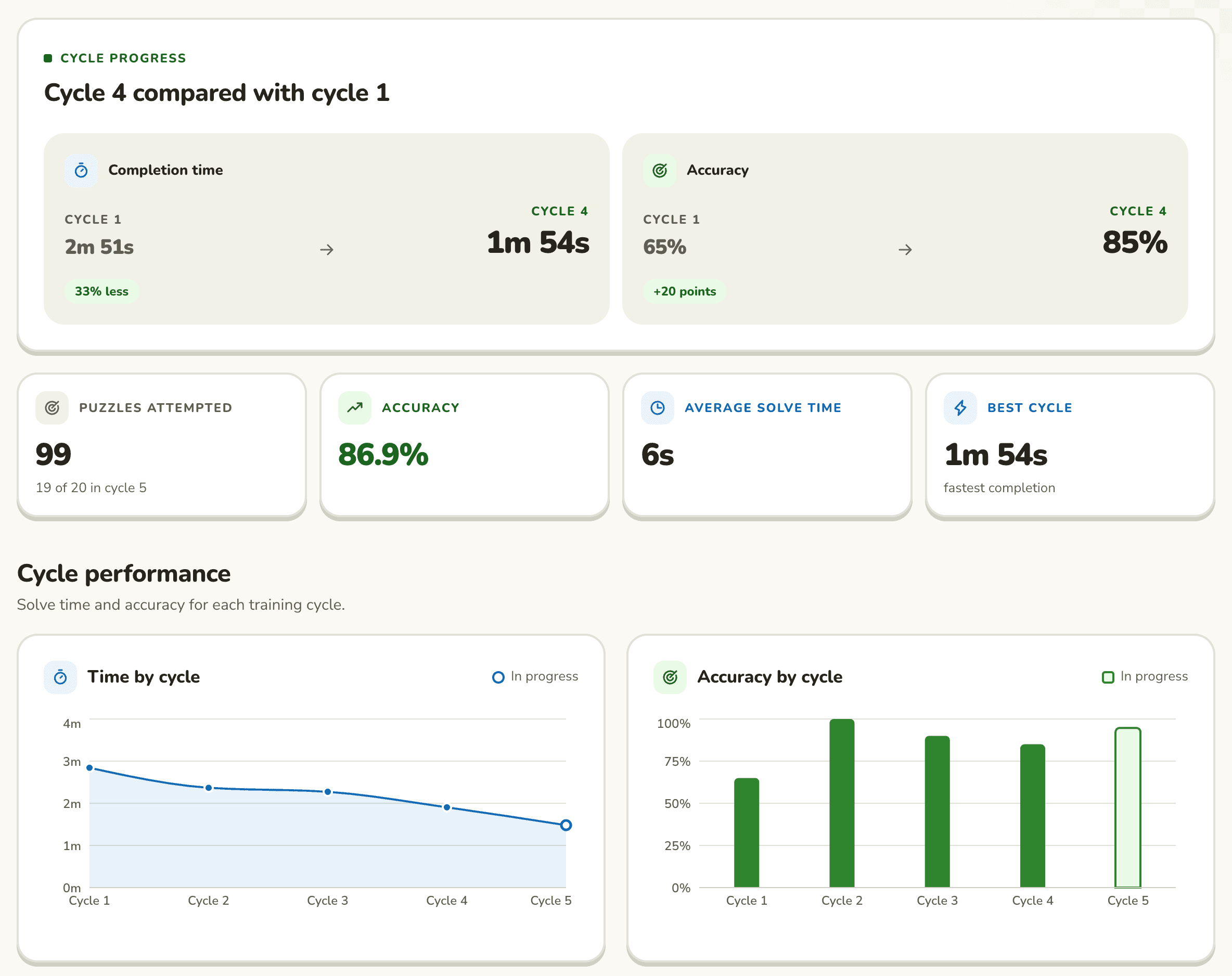Click the lightning bolt icon on Best Cycle card

pos(960,407)
